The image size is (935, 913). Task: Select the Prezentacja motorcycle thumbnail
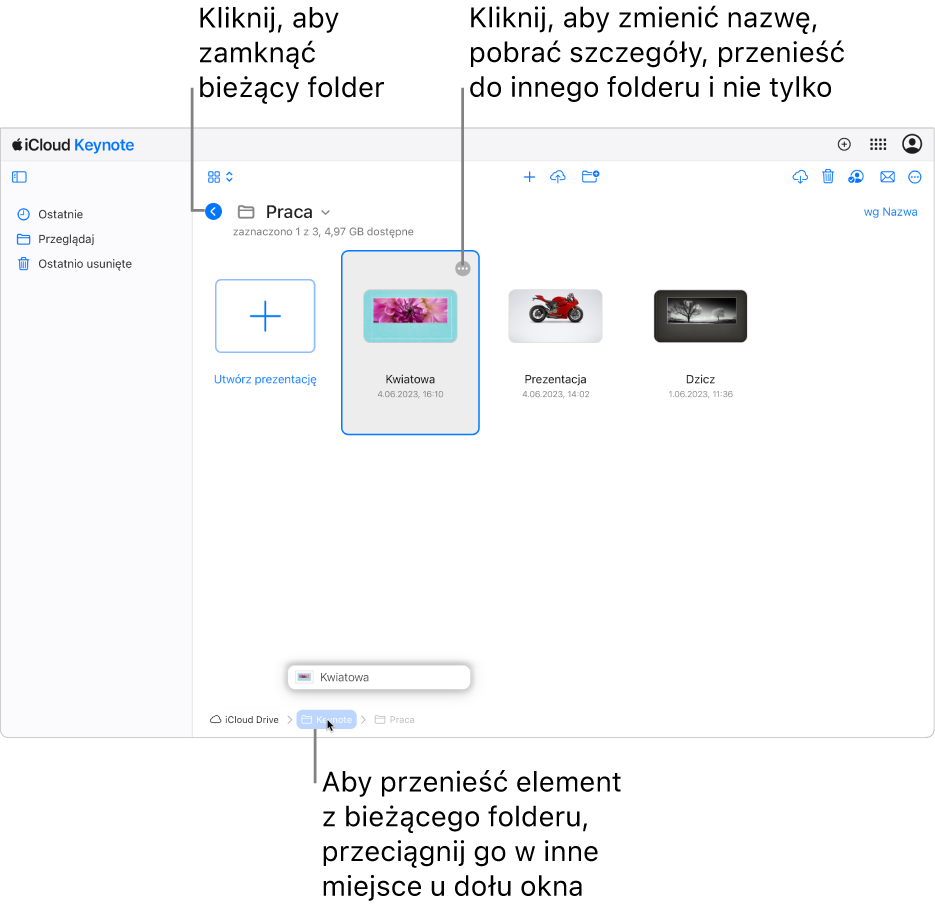[x=555, y=316]
